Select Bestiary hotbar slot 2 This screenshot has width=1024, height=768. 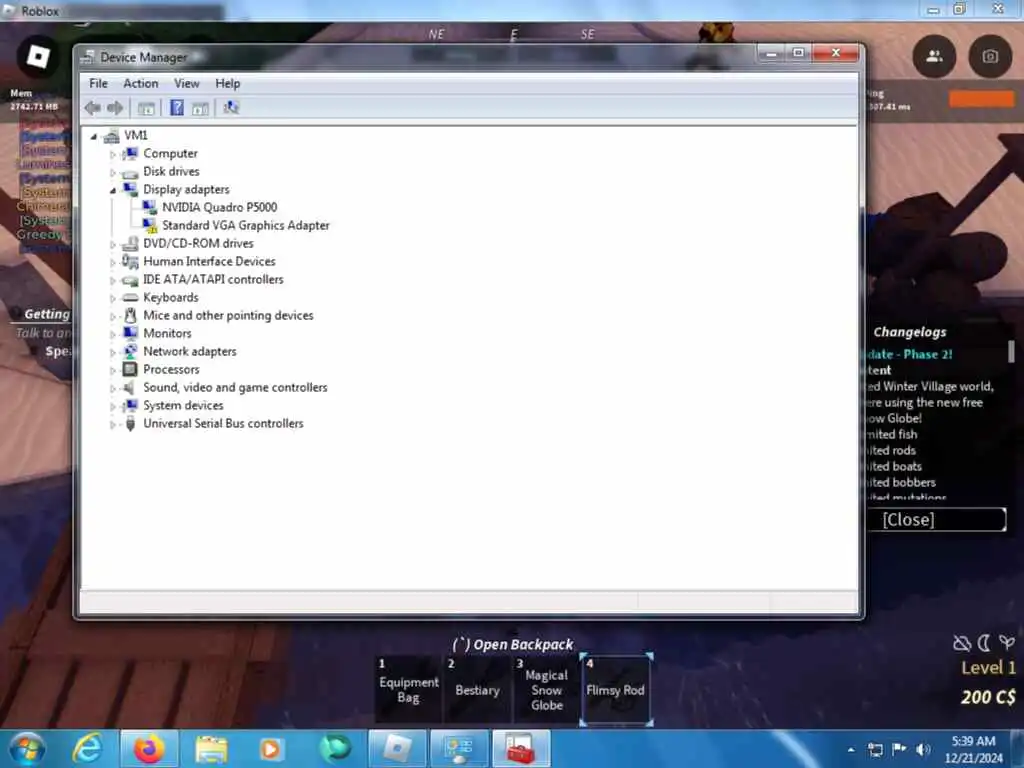tap(477, 689)
